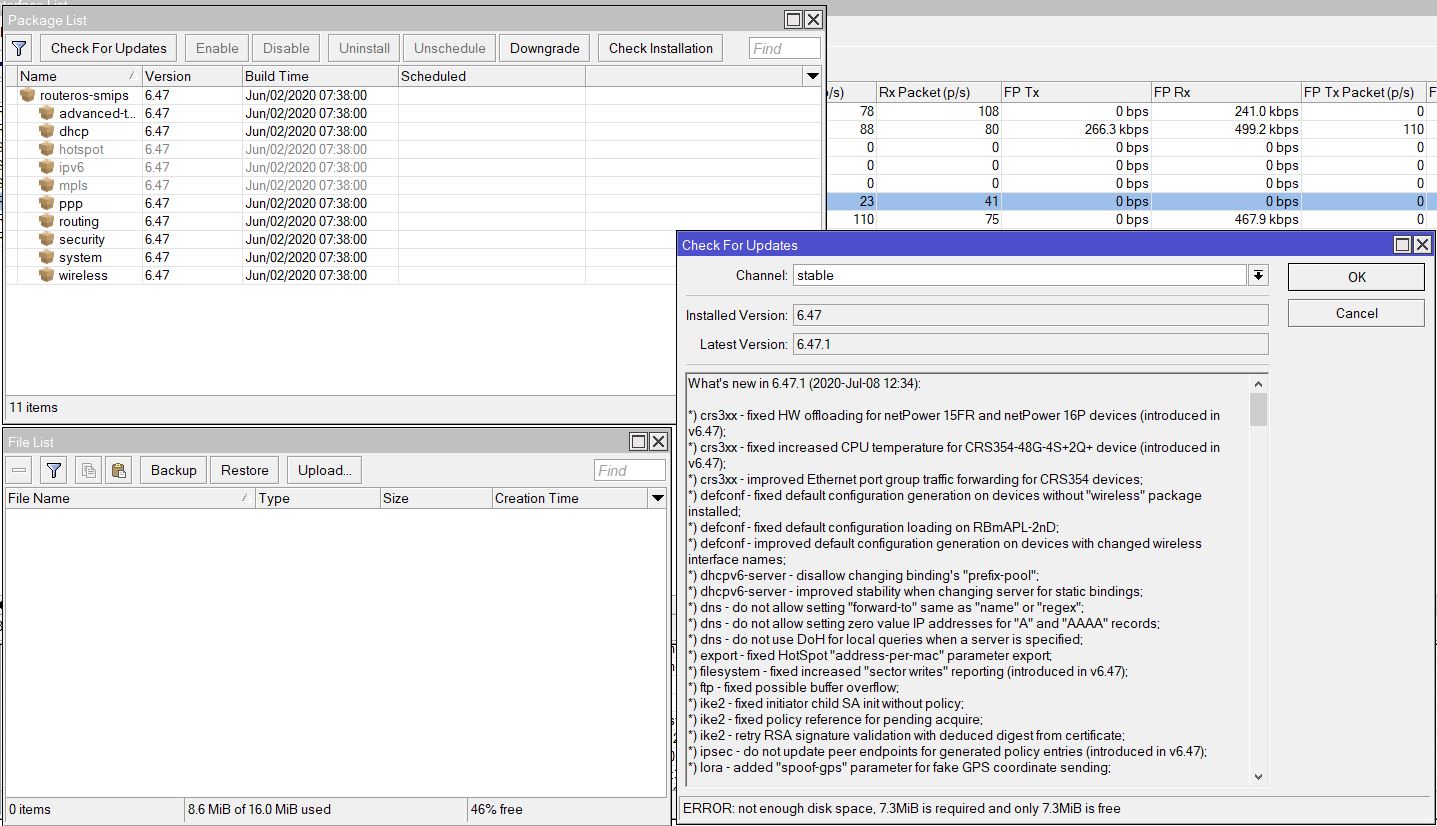The height and width of the screenshot is (826, 1437).
Task: Open the Channel dropdown arrow
Action: pos(1258,275)
